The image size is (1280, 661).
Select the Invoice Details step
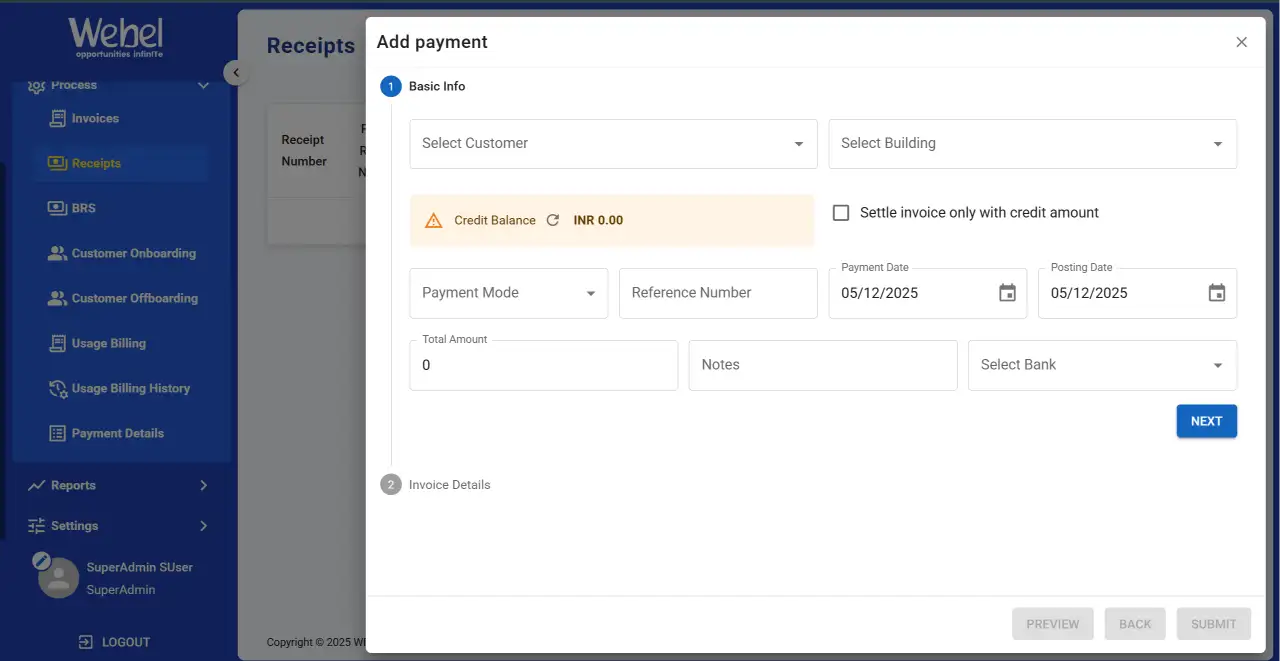pyautogui.click(x=449, y=485)
